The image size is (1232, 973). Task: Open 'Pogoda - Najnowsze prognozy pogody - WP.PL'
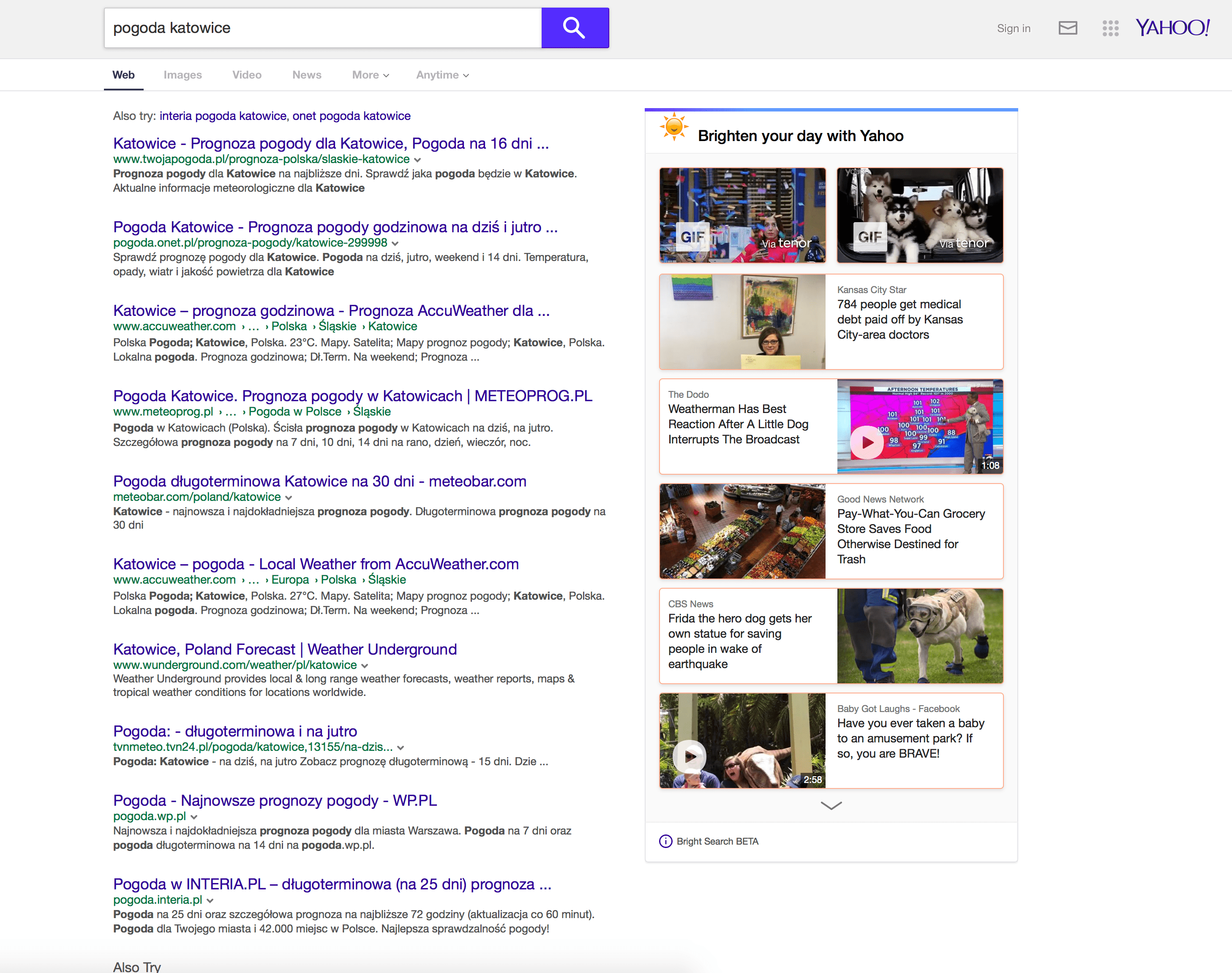coord(275,800)
